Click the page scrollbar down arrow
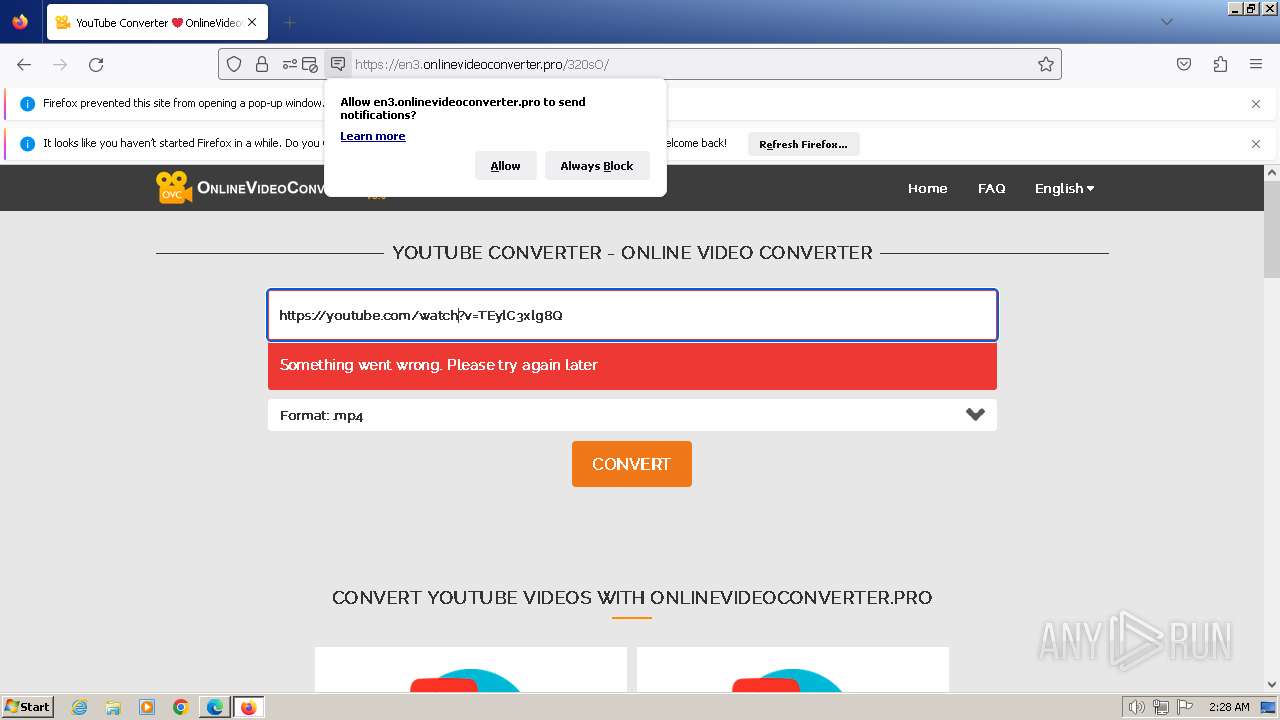This screenshot has width=1280, height=720. 1271,684
